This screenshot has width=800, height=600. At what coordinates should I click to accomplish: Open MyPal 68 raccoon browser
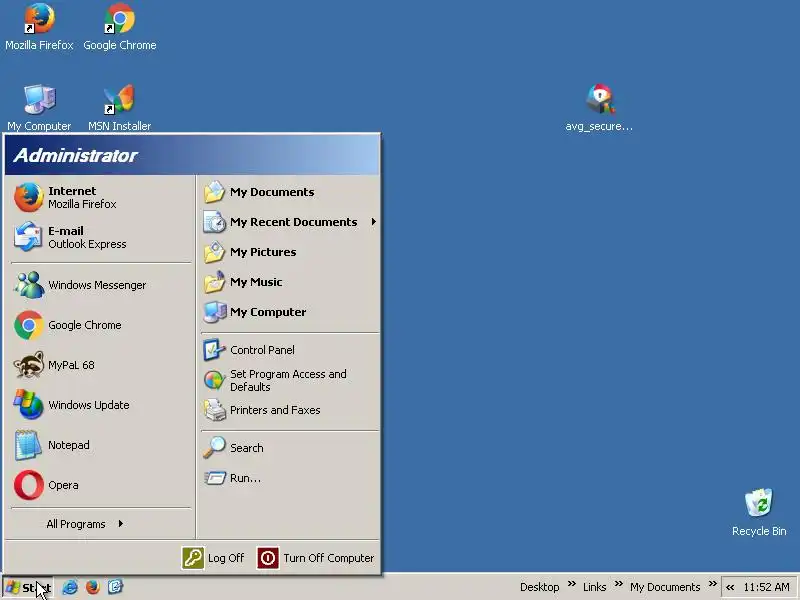(x=100, y=365)
